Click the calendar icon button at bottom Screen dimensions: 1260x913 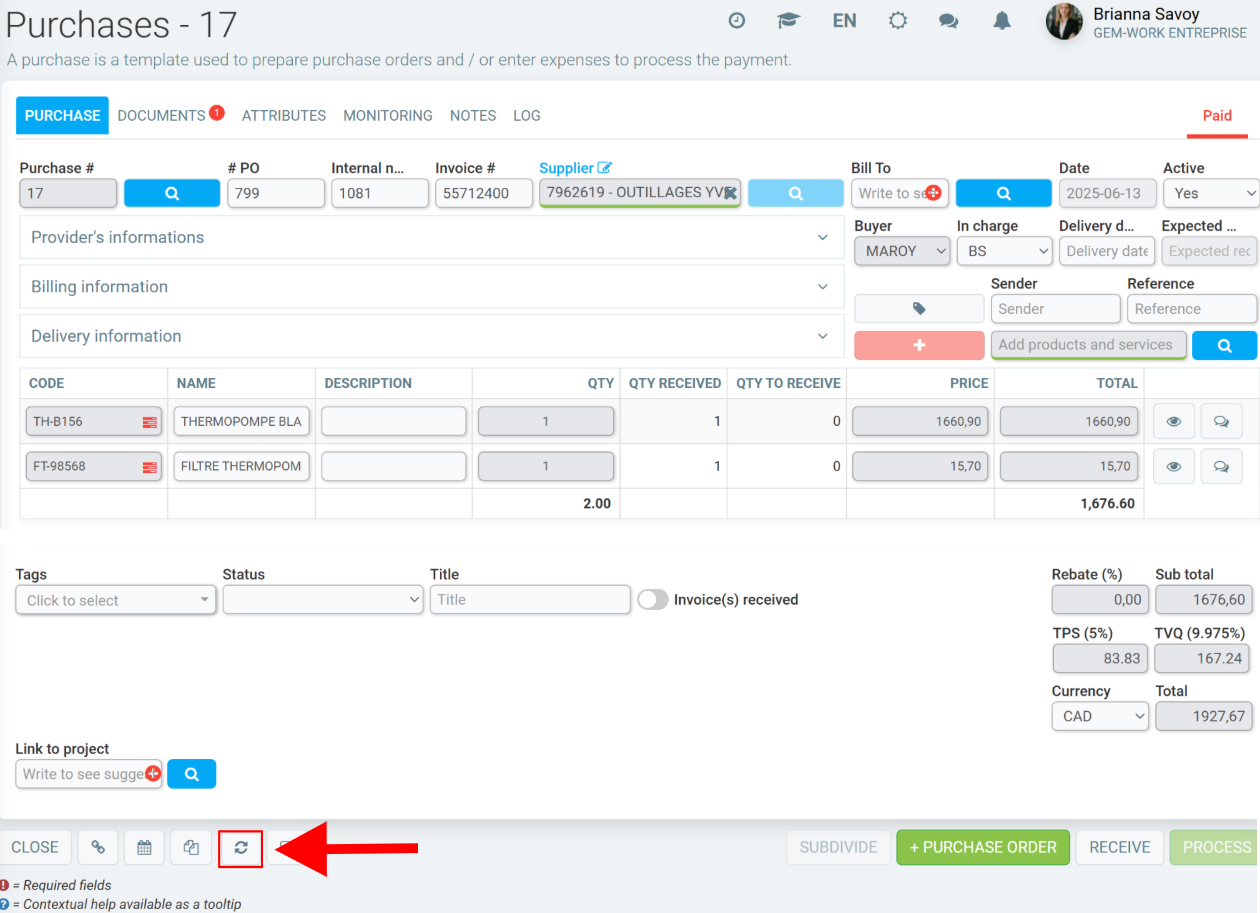[144, 847]
